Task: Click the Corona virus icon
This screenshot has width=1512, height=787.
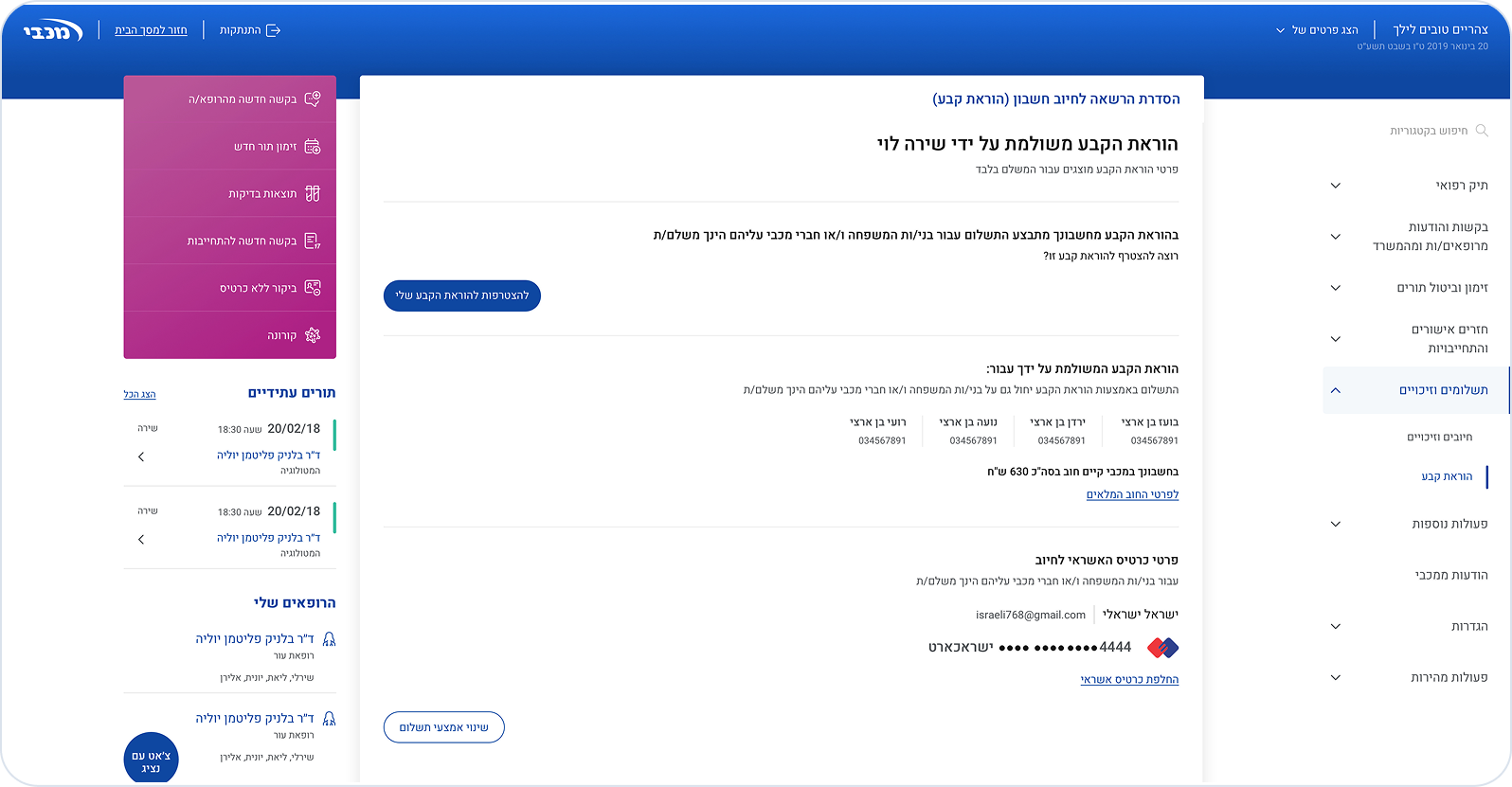Action: (x=313, y=335)
